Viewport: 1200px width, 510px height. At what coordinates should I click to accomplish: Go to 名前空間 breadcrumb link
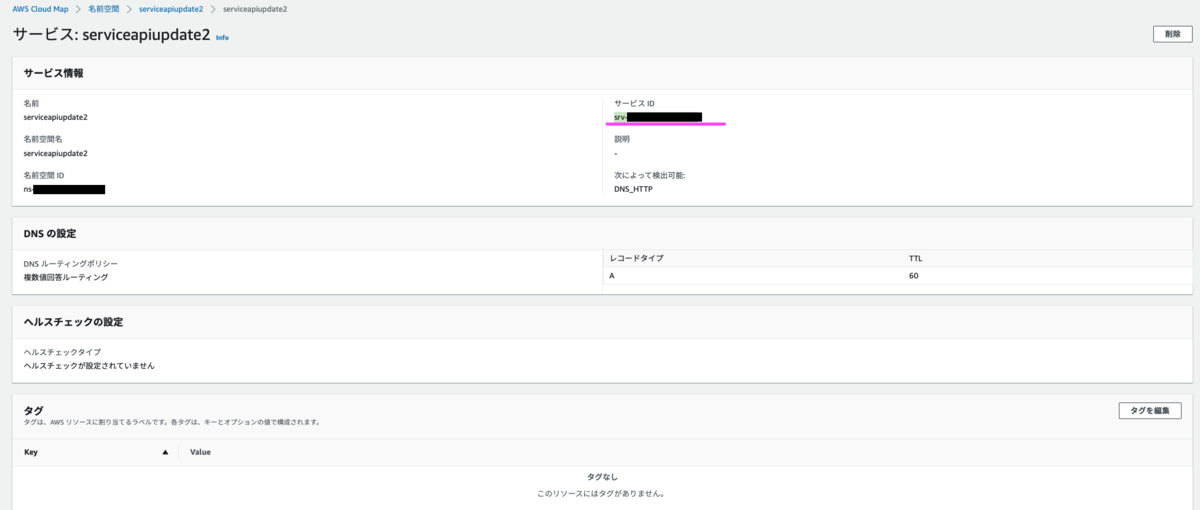click(103, 9)
